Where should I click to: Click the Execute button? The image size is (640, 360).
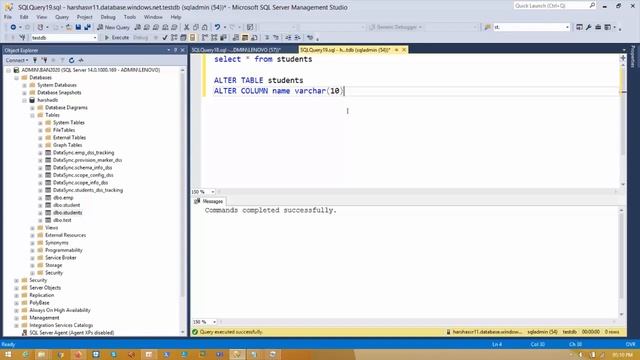pos(117,38)
